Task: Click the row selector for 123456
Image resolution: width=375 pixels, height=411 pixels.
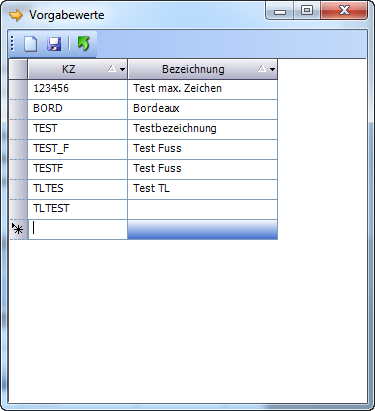Action: [18, 89]
